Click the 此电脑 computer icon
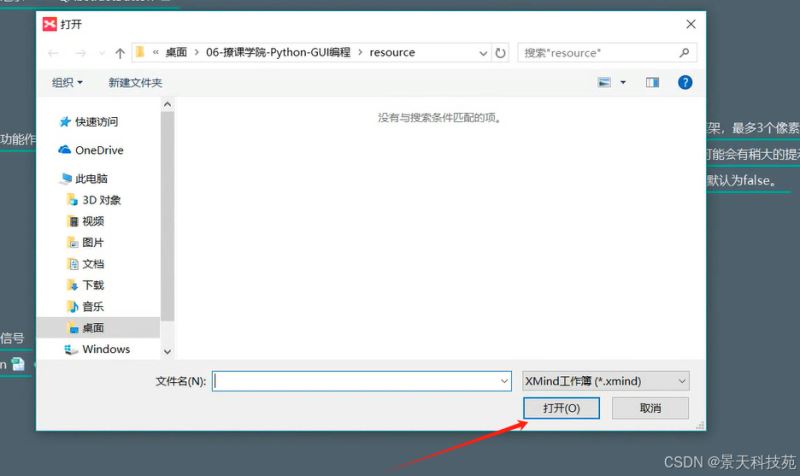Screen dimensions: 800x476 point(66,179)
